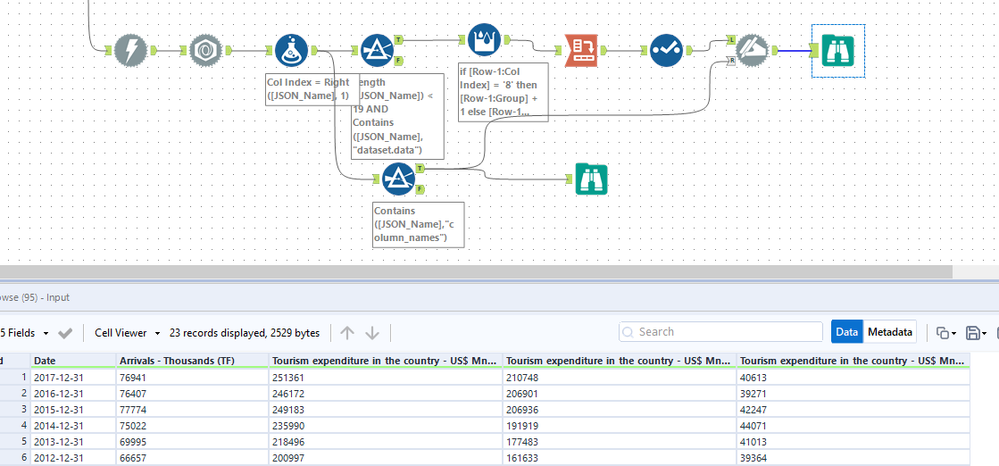
Task: Select the Formula tool with flask icon
Action: pyautogui.click(x=291, y=50)
